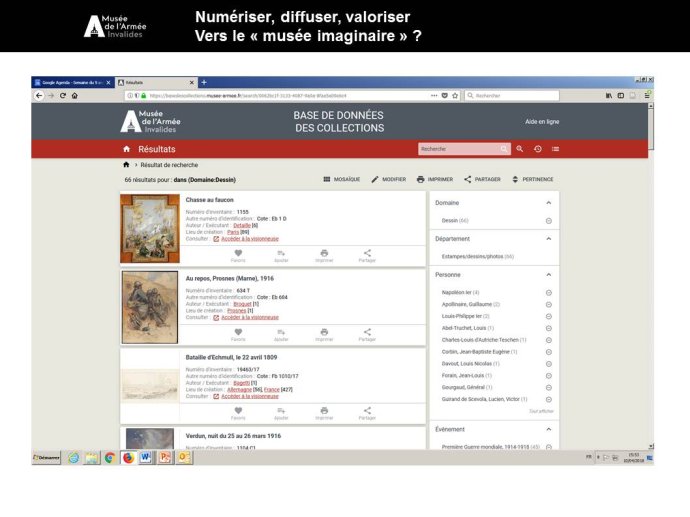The width and height of the screenshot is (690, 517).
Task: Open Chrome from the taskbar
Action: (110, 458)
